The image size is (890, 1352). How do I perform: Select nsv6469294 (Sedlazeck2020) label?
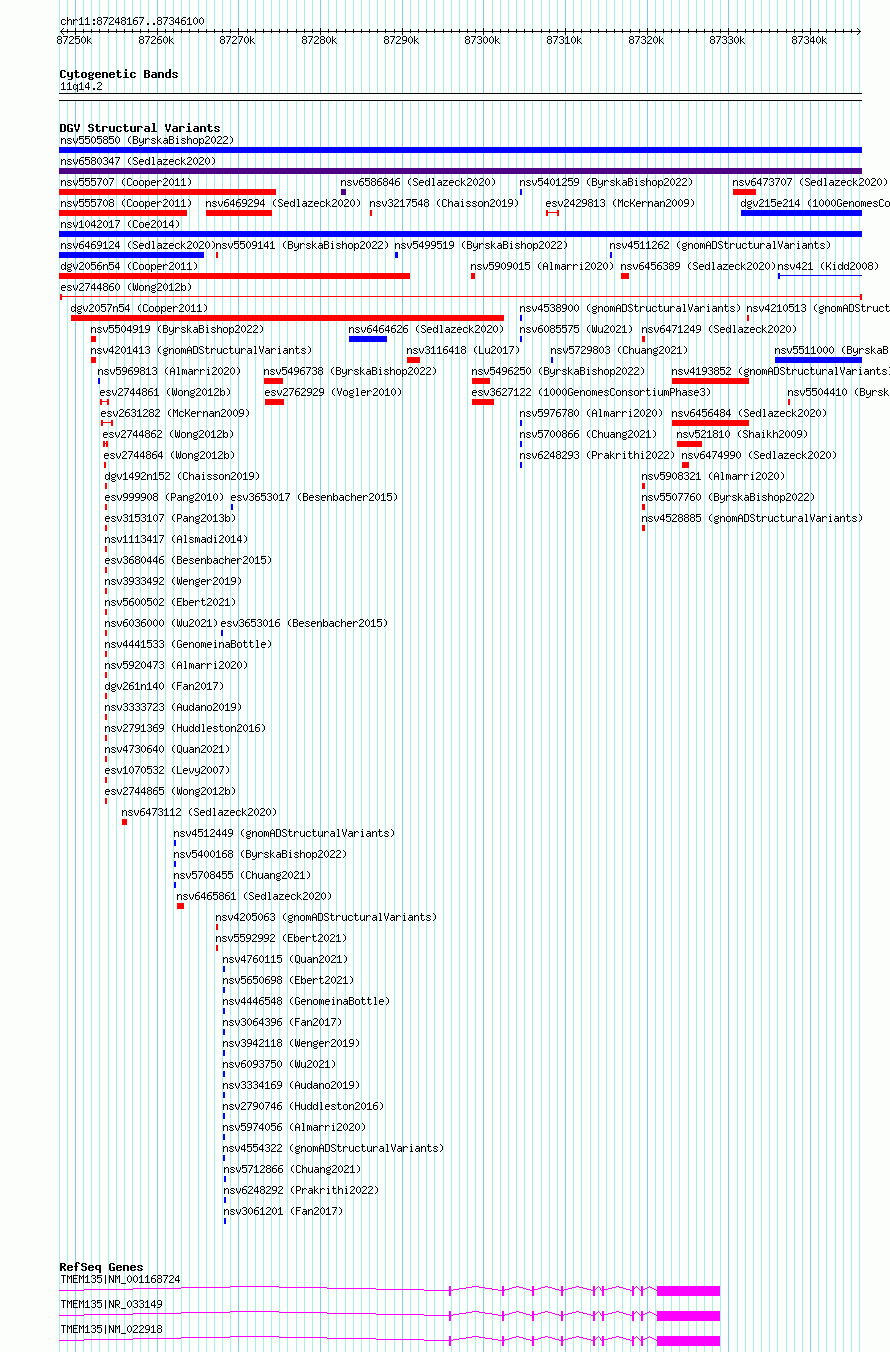tap(283, 203)
